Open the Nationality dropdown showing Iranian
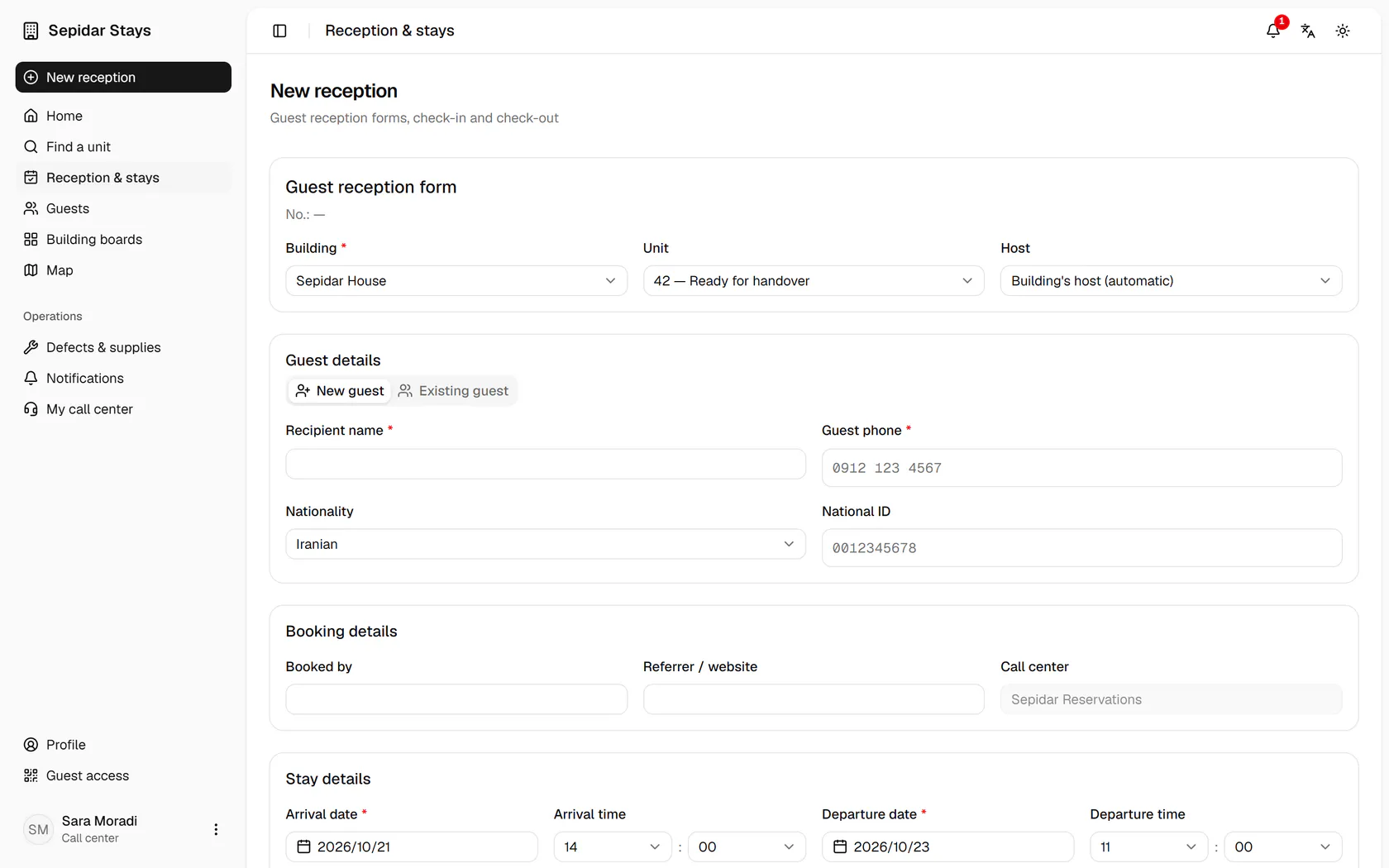The width and height of the screenshot is (1389, 868). tap(546, 544)
